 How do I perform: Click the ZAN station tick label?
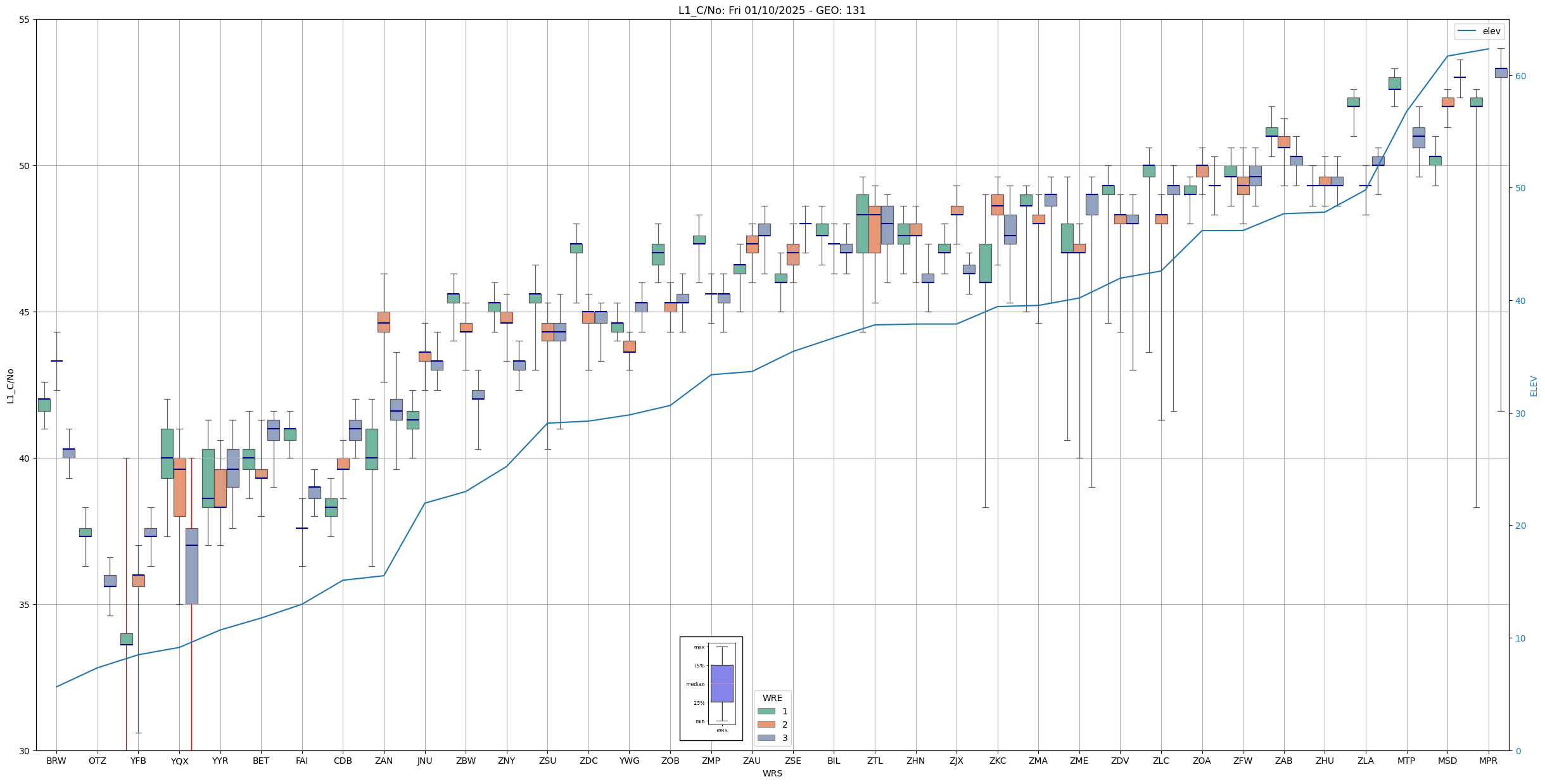pyautogui.click(x=384, y=761)
